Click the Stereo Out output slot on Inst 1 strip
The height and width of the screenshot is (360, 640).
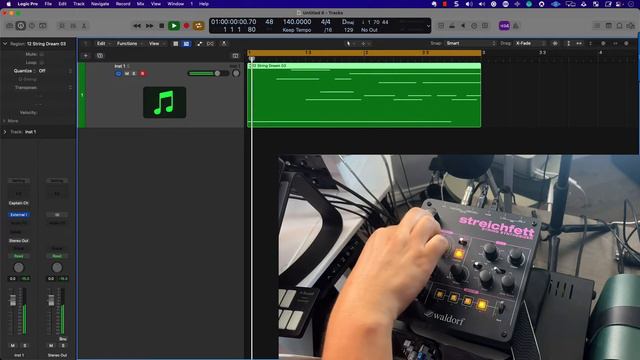(x=19, y=240)
